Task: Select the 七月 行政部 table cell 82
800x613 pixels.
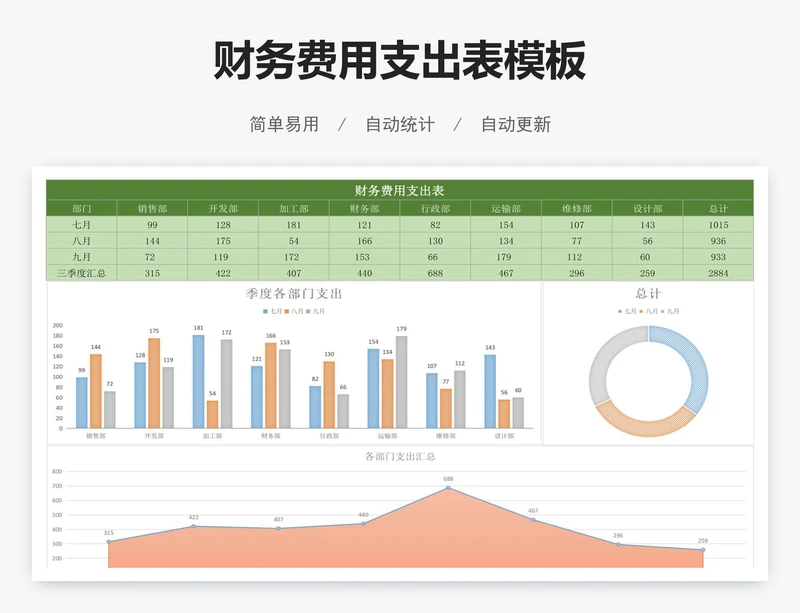Action: [x=435, y=225]
